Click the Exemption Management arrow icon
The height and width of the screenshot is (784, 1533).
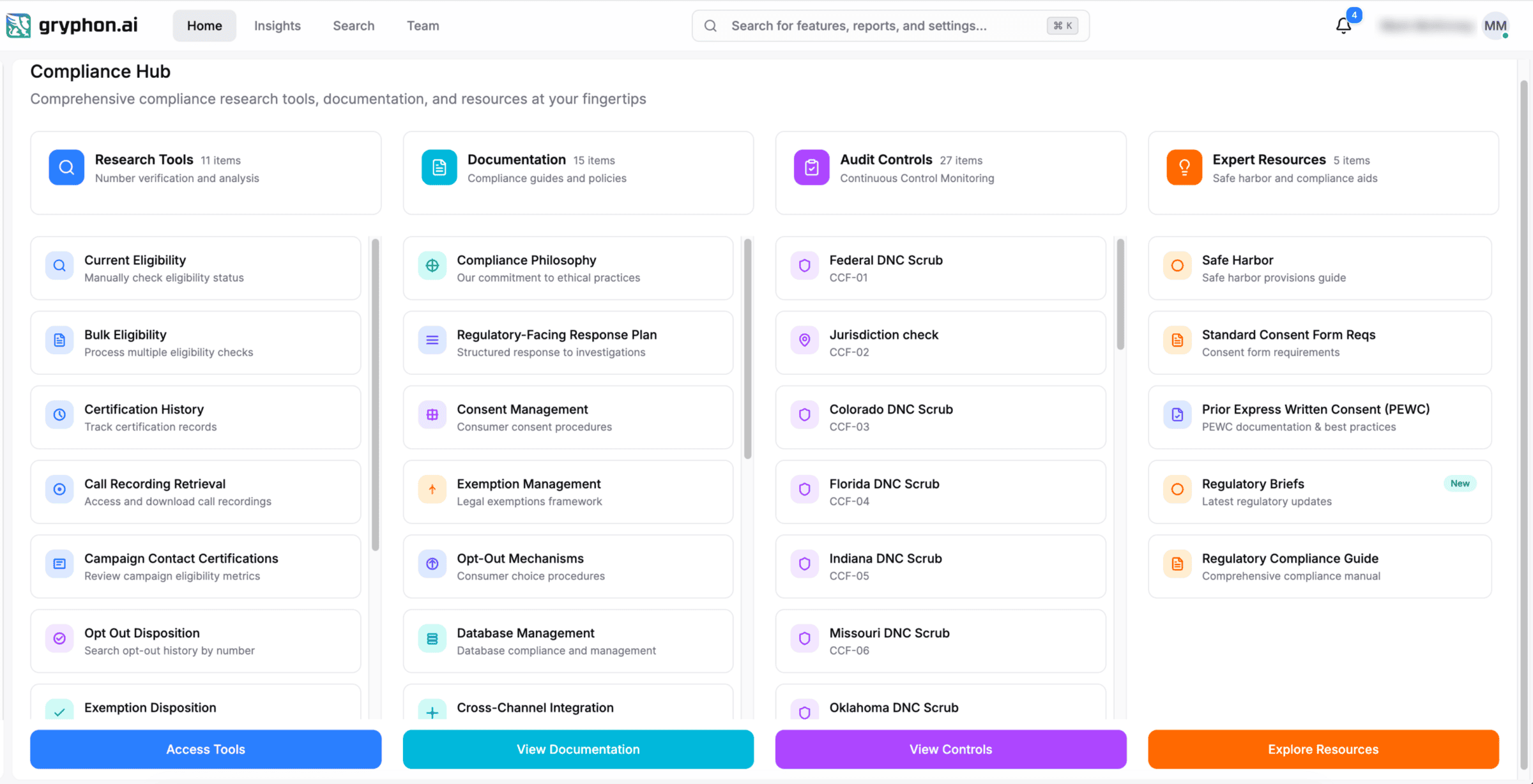click(432, 489)
